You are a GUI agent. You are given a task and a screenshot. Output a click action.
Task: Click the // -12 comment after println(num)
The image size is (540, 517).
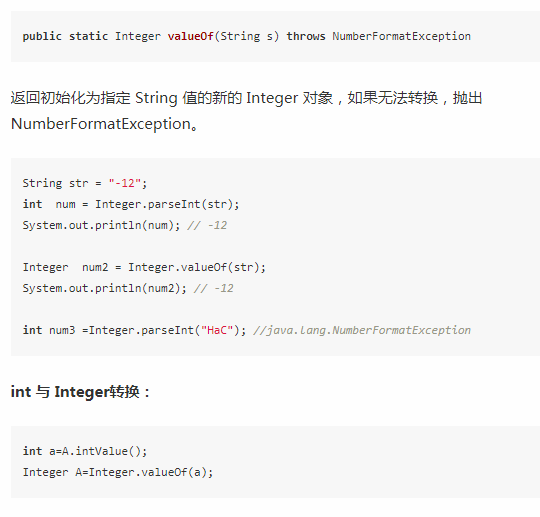point(207,225)
